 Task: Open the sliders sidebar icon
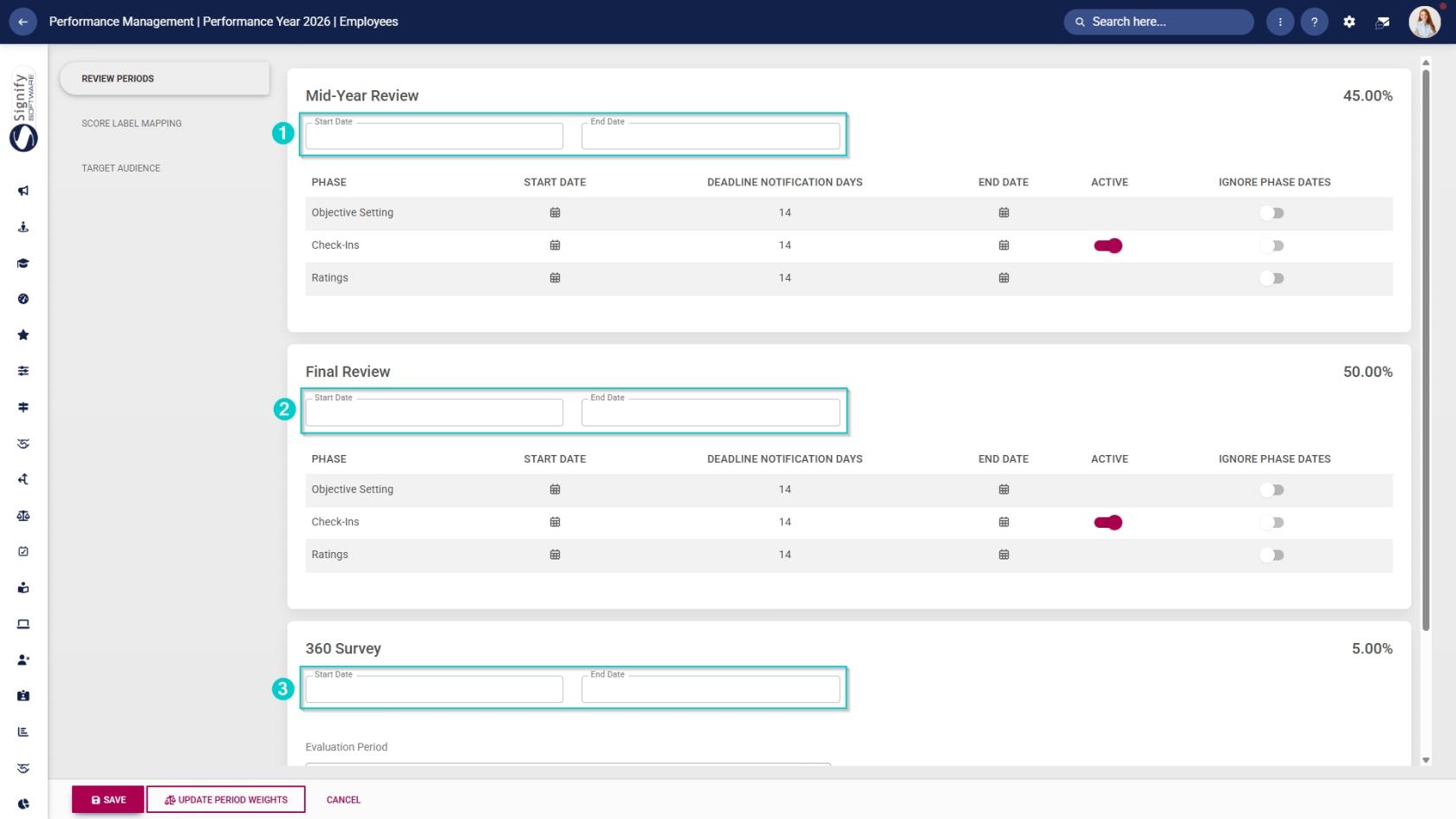pyautogui.click(x=23, y=371)
